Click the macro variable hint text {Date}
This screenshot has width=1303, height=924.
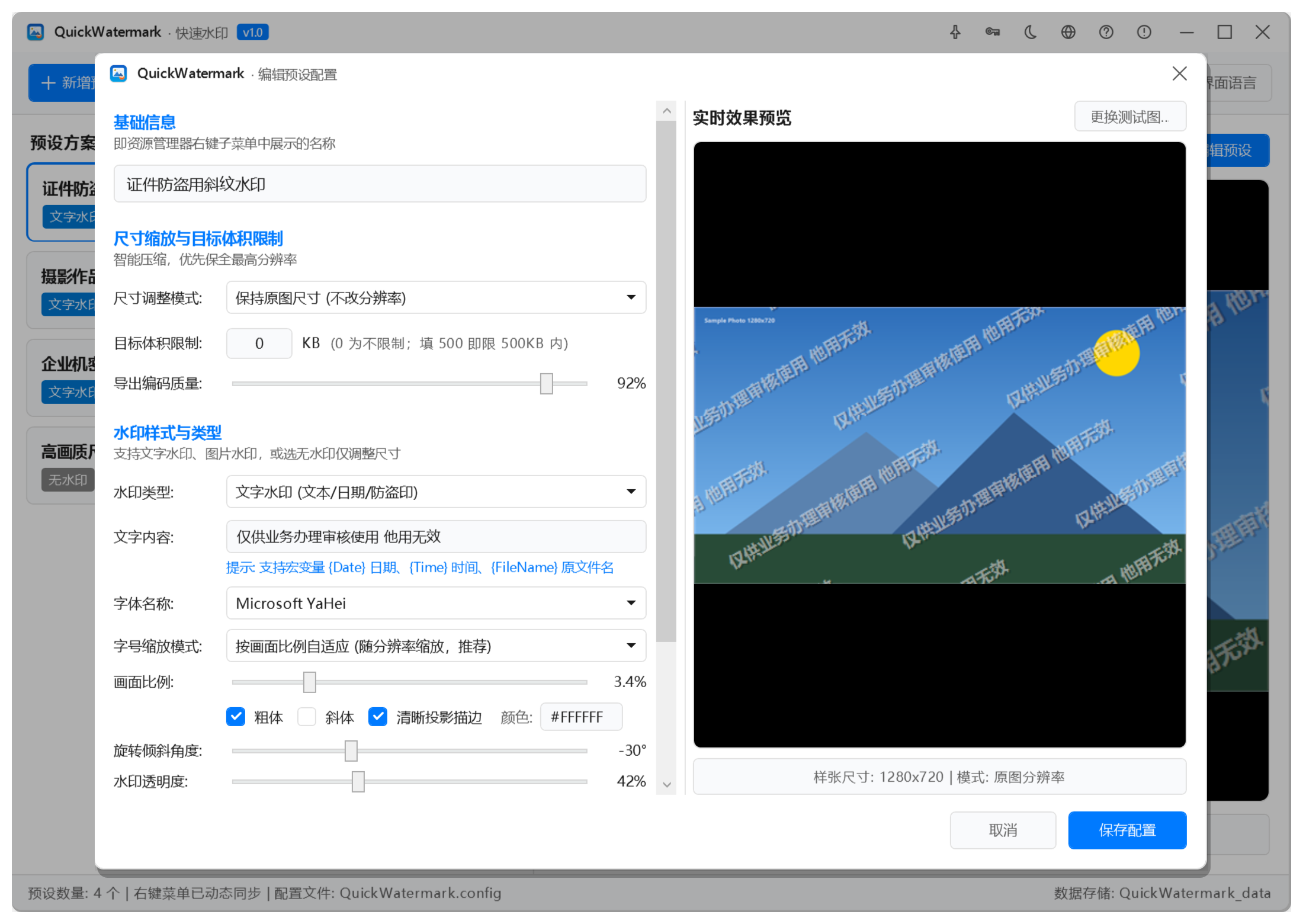346,567
